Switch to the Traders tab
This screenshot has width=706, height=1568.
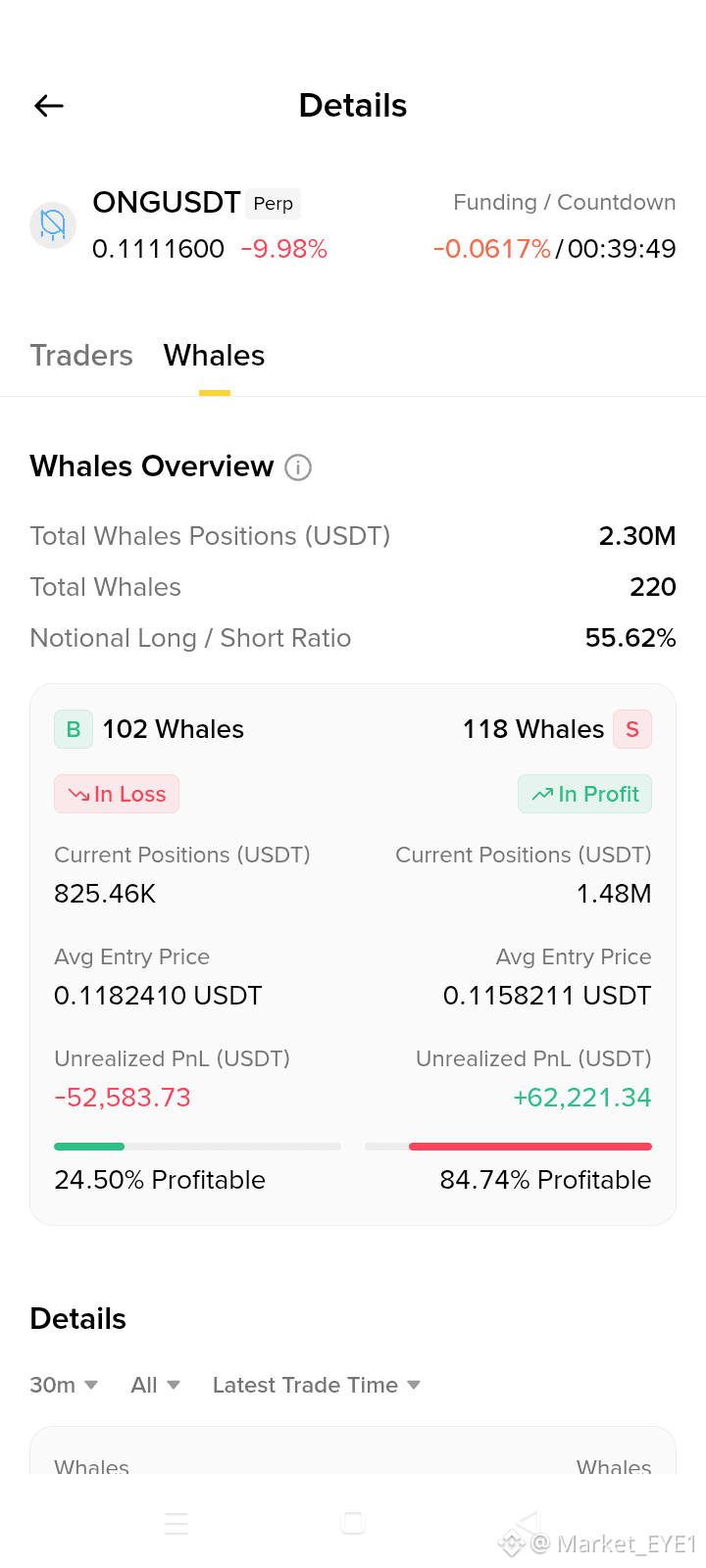[81, 355]
